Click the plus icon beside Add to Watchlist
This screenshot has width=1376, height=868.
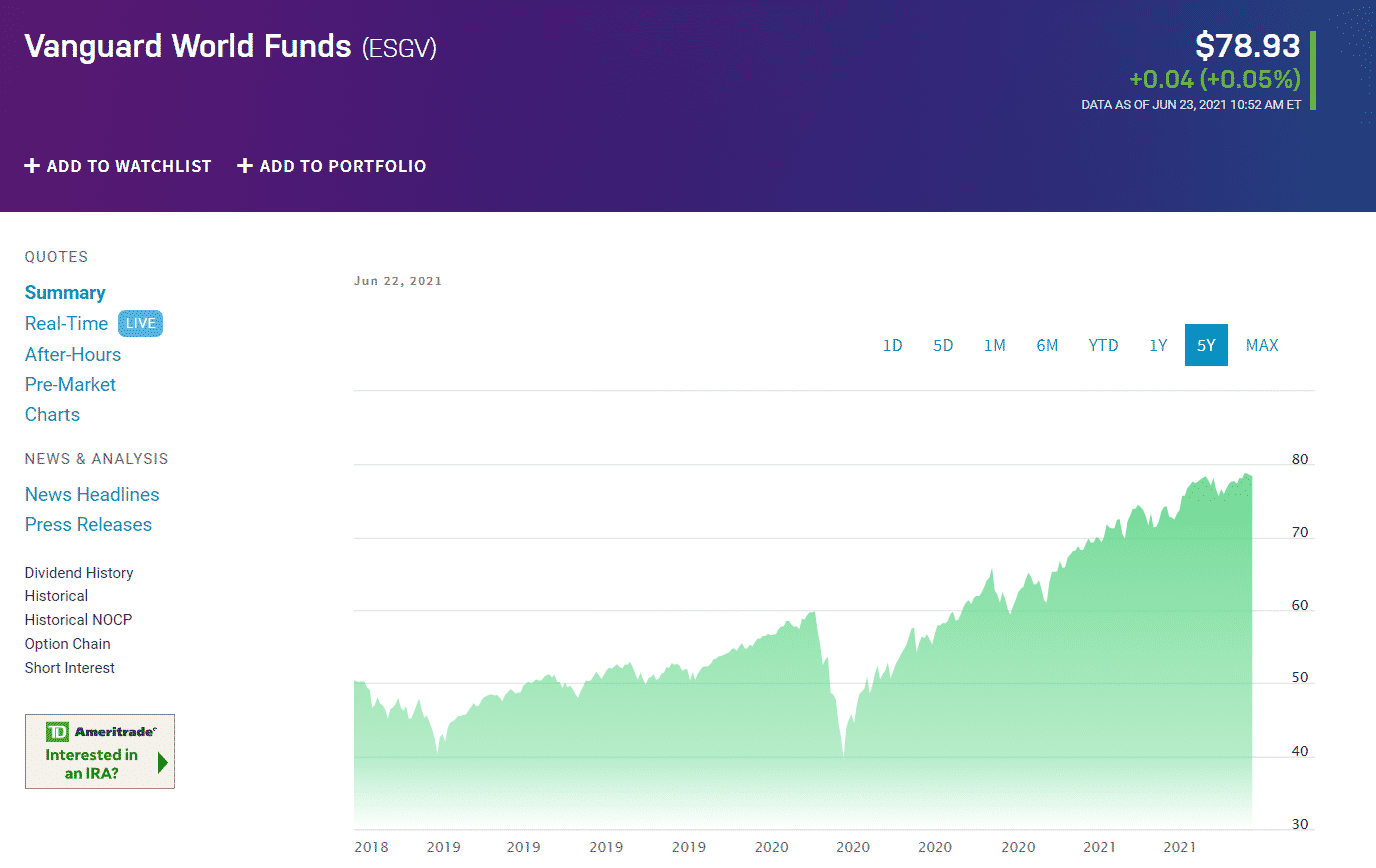32,166
